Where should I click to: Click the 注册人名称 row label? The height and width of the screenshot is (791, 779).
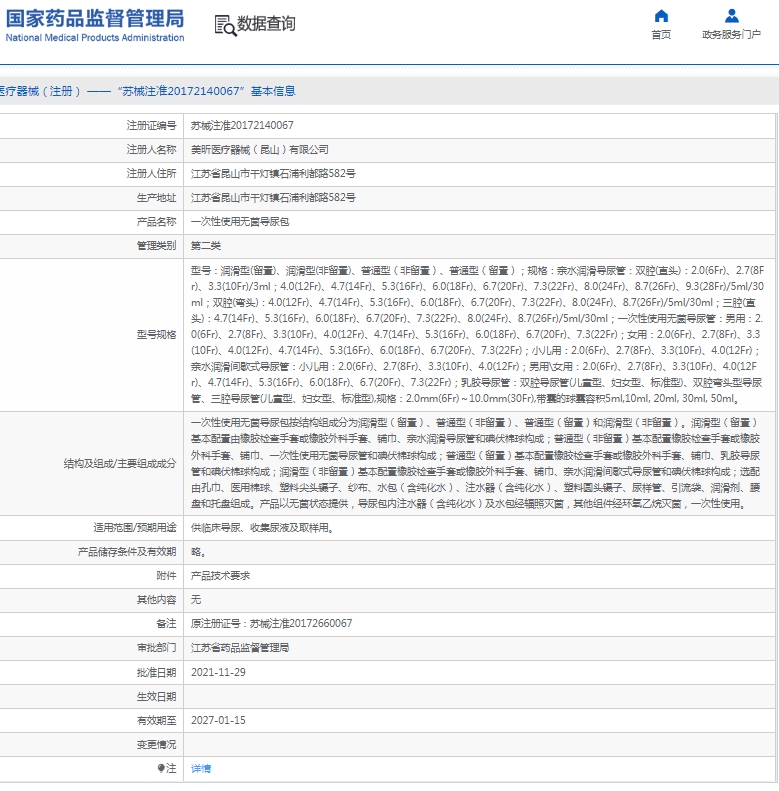[x=151, y=149]
